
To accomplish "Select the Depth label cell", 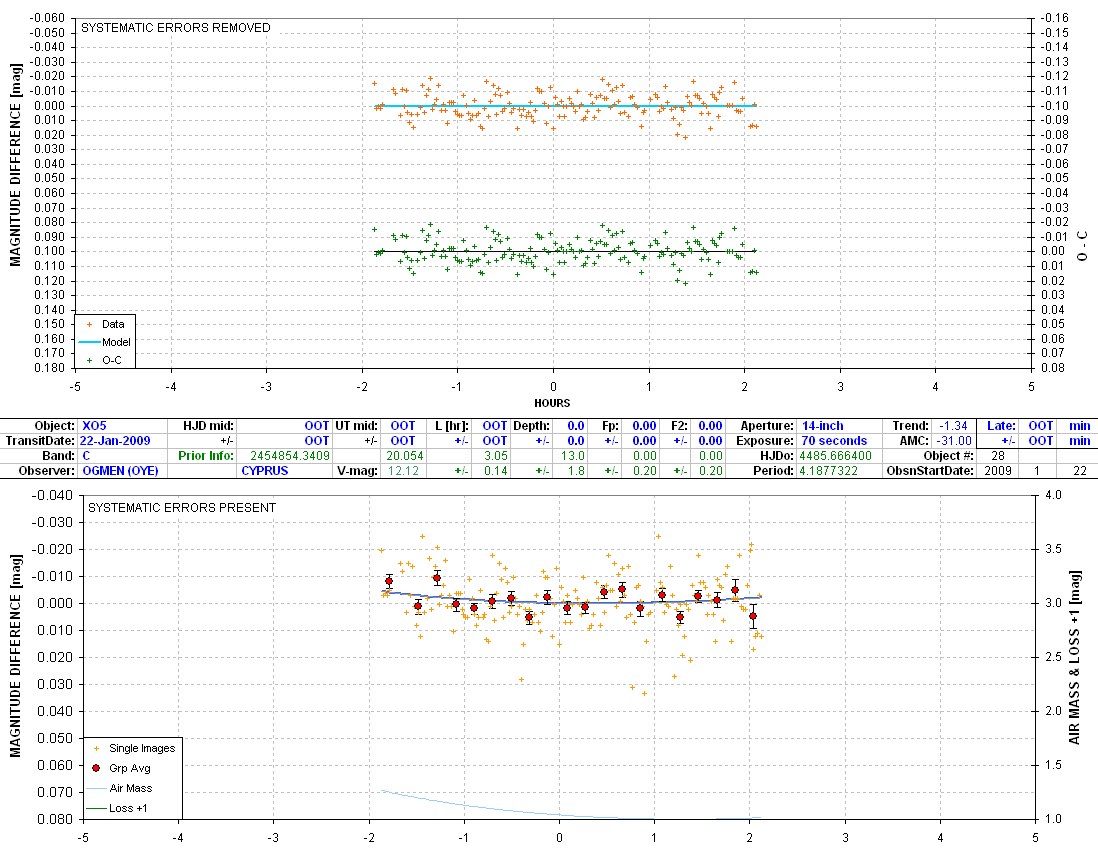I will (x=531, y=426).
